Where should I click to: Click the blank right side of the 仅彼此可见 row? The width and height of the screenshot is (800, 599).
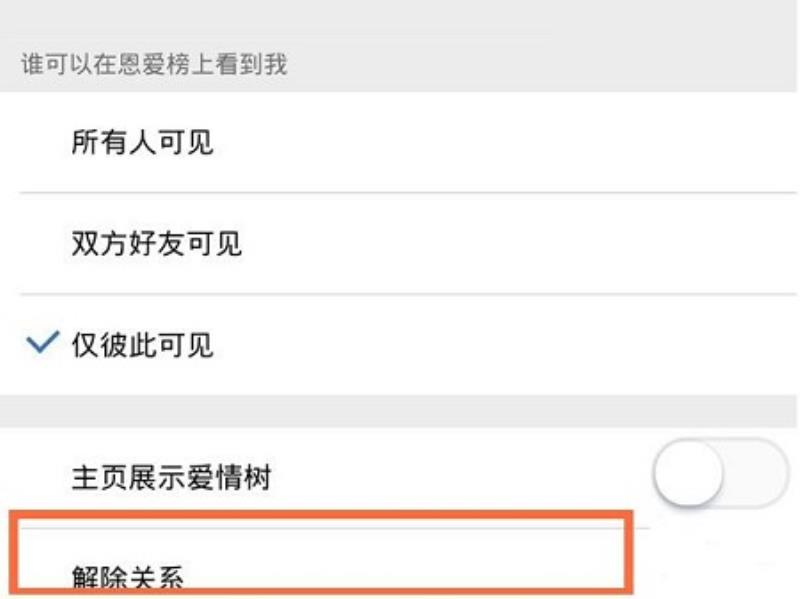(510, 344)
